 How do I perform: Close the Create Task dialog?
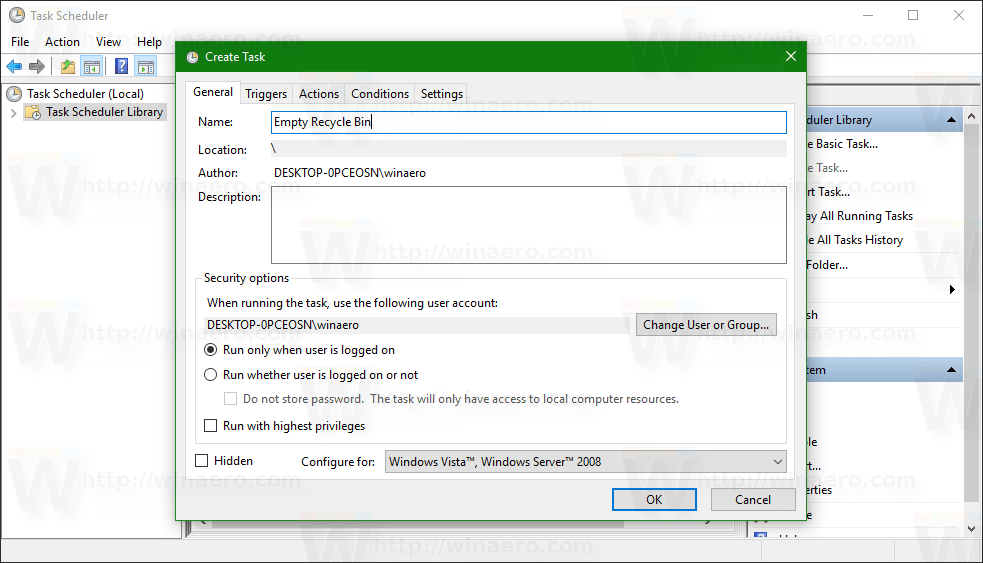(791, 56)
